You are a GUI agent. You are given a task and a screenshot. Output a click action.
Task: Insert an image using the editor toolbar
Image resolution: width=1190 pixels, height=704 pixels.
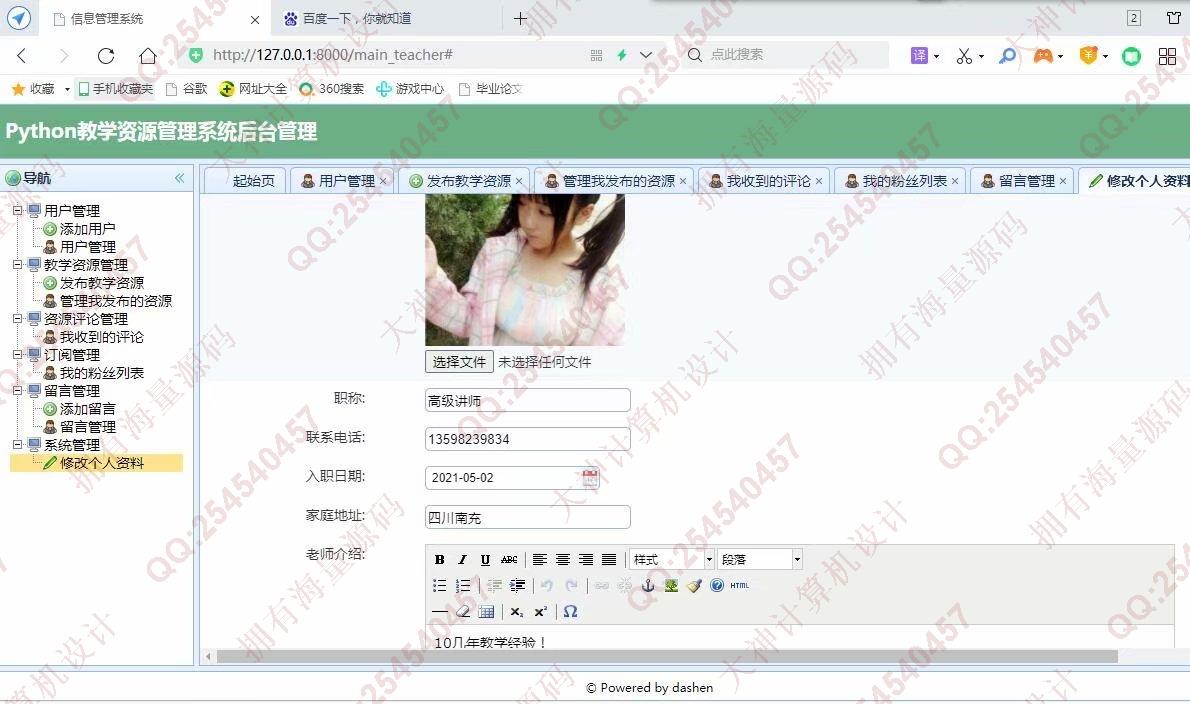click(671, 586)
